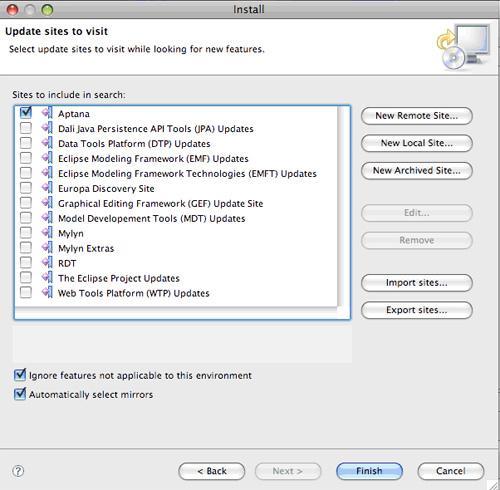Viewport: 500px width, 490px height.
Task: Enable the Europa Discovery Site checkbox
Action: click(x=26, y=188)
